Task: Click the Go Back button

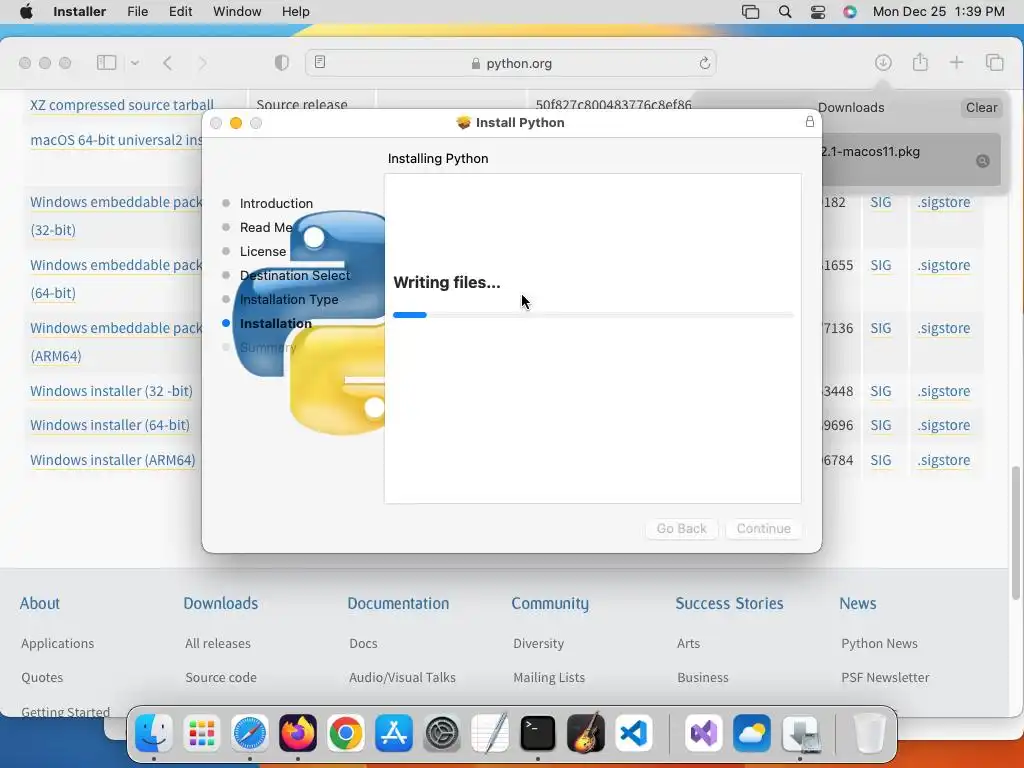Action: pyautogui.click(x=681, y=528)
